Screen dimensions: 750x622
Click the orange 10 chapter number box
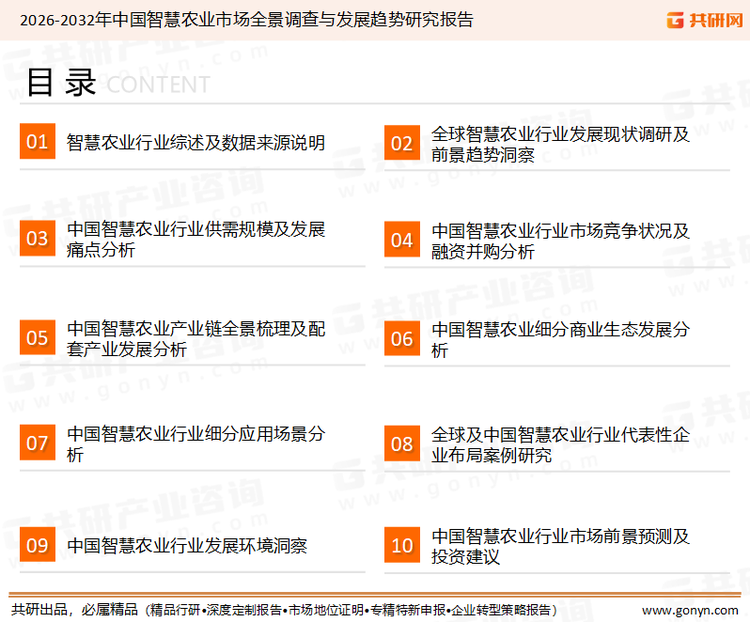[402, 545]
